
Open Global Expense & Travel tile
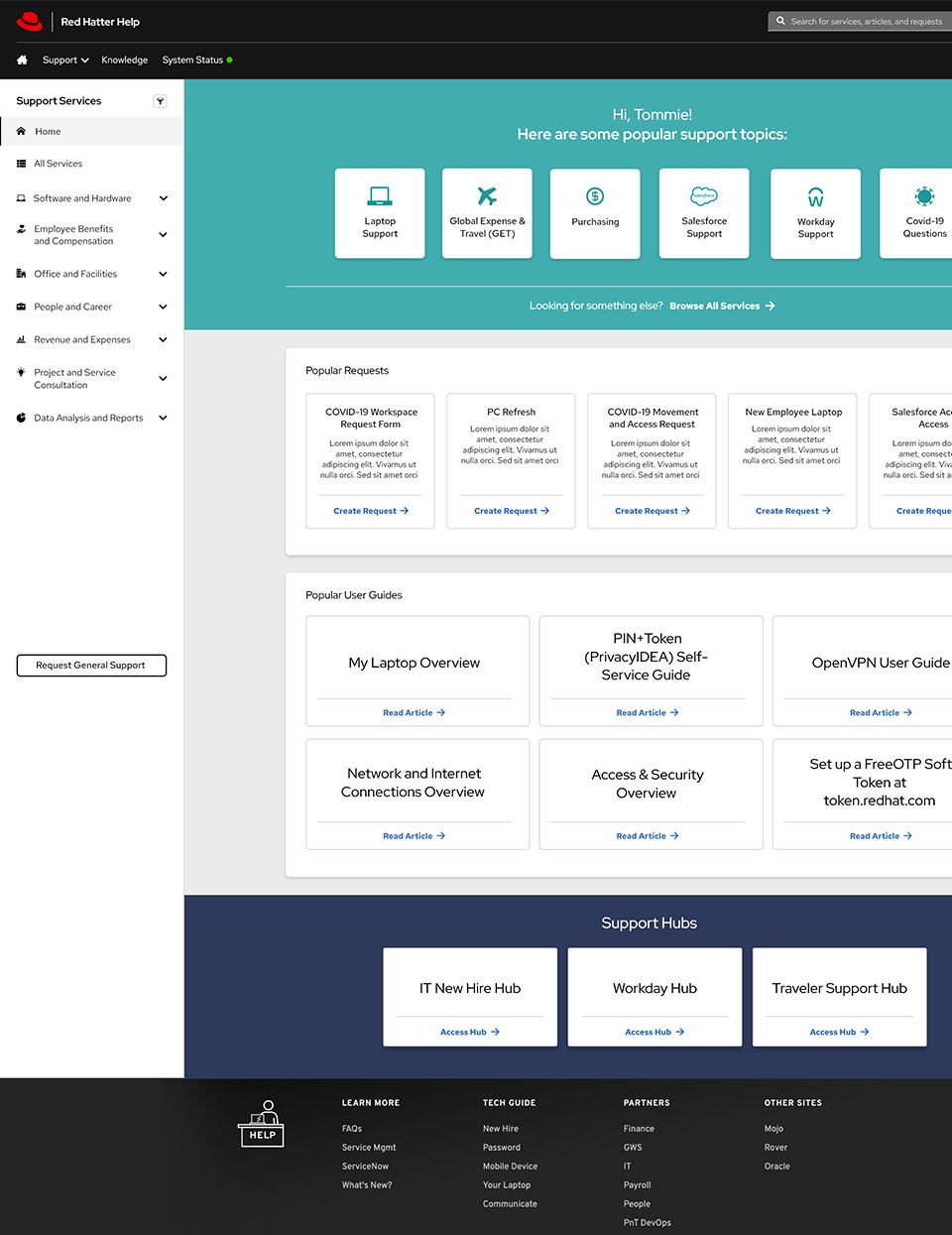click(x=487, y=213)
